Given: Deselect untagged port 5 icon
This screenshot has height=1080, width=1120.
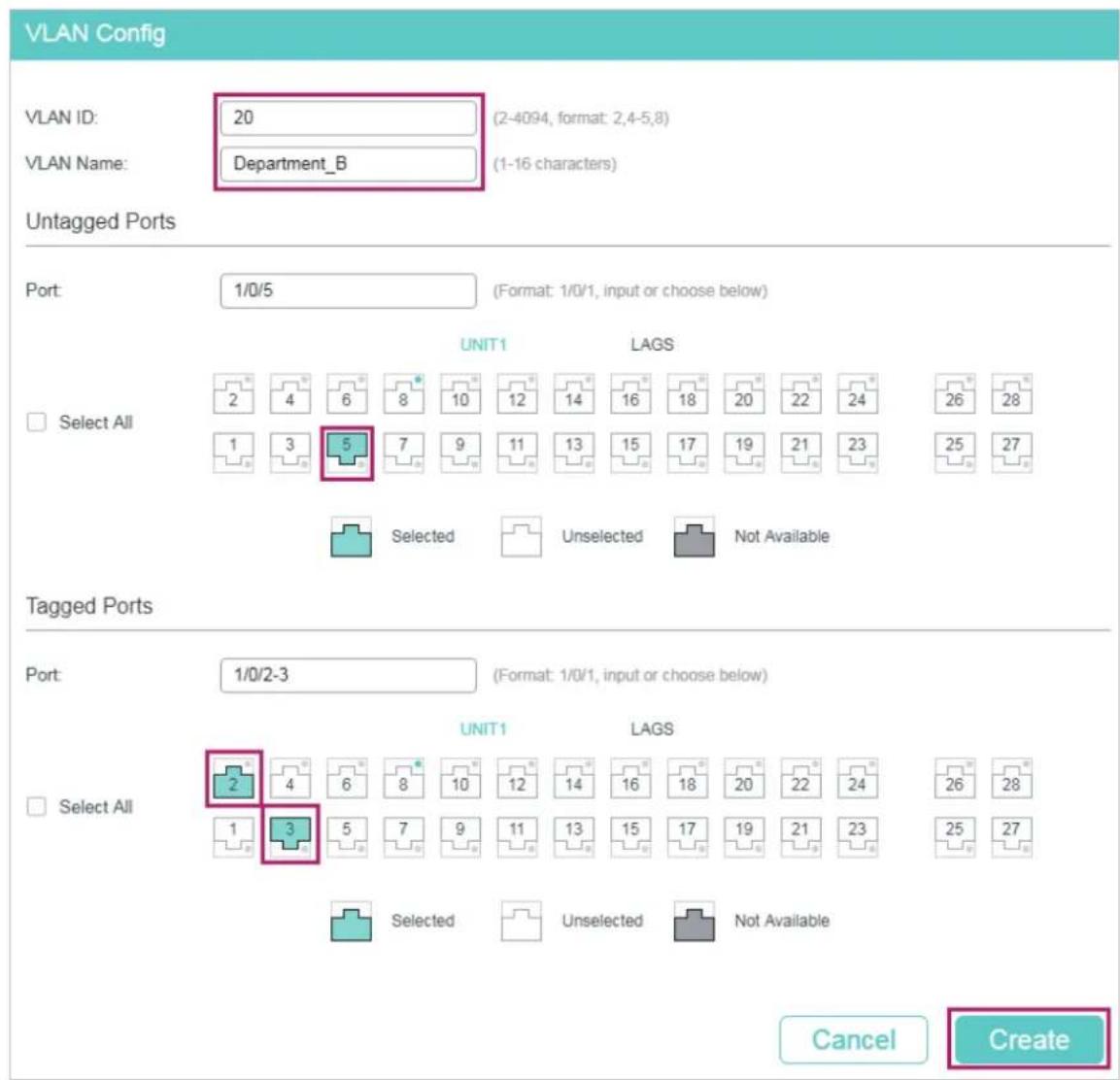Looking at the screenshot, I should click(x=347, y=453).
